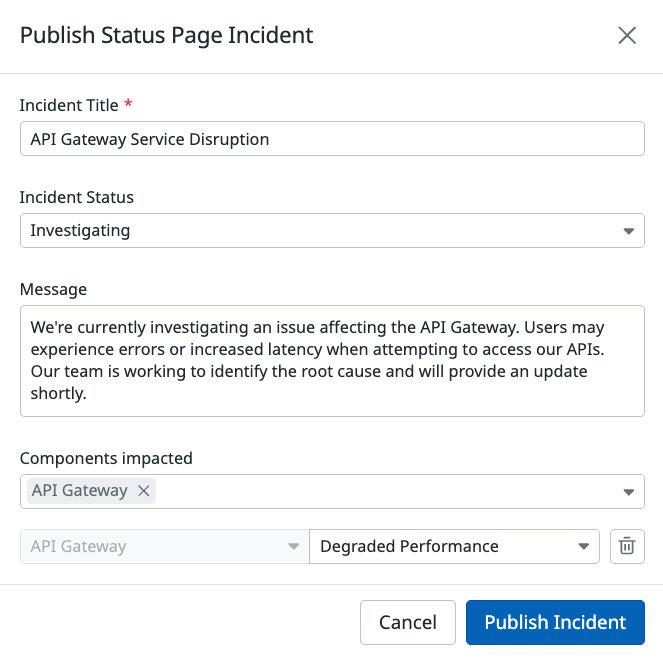Screen dimensions: 663x658
Task: Remove the API Gateway tag chip
Action: pos(143,491)
